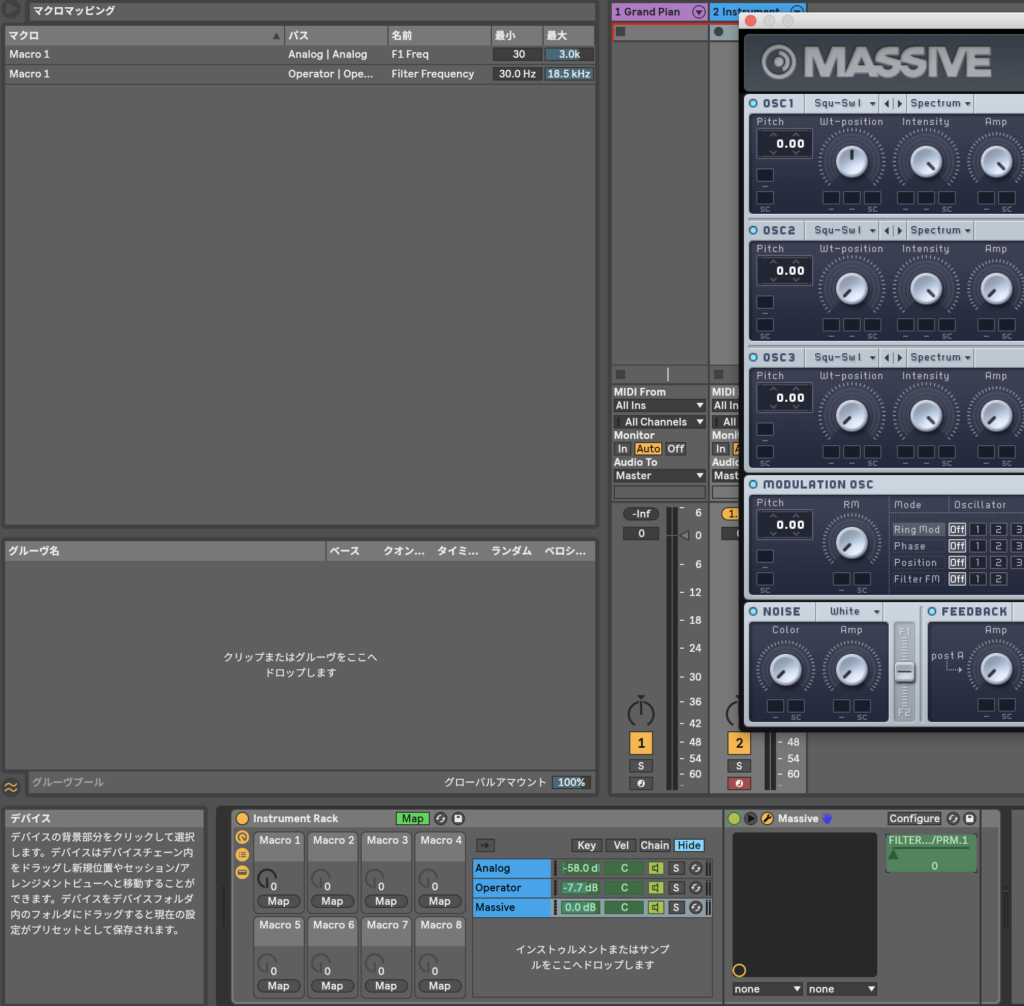This screenshot has width=1024, height=1006.
Task: Set track 1 Monitor to Off
Action: pyautogui.click(x=676, y=449)
